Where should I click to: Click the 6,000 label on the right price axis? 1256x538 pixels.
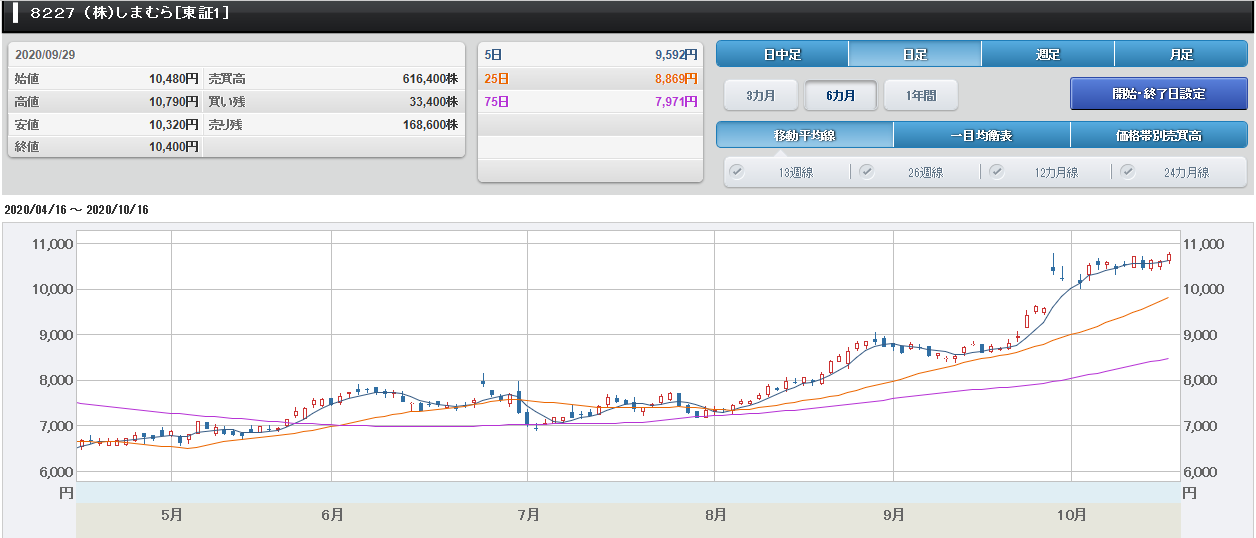tap(1202, 472)
